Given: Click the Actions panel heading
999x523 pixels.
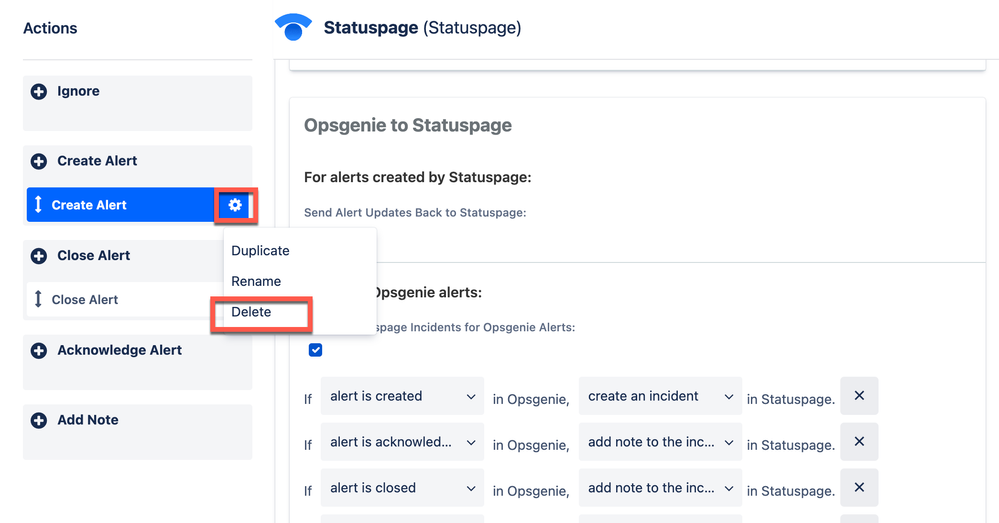Looking at the screenshot, I should [x=50, y=28].
